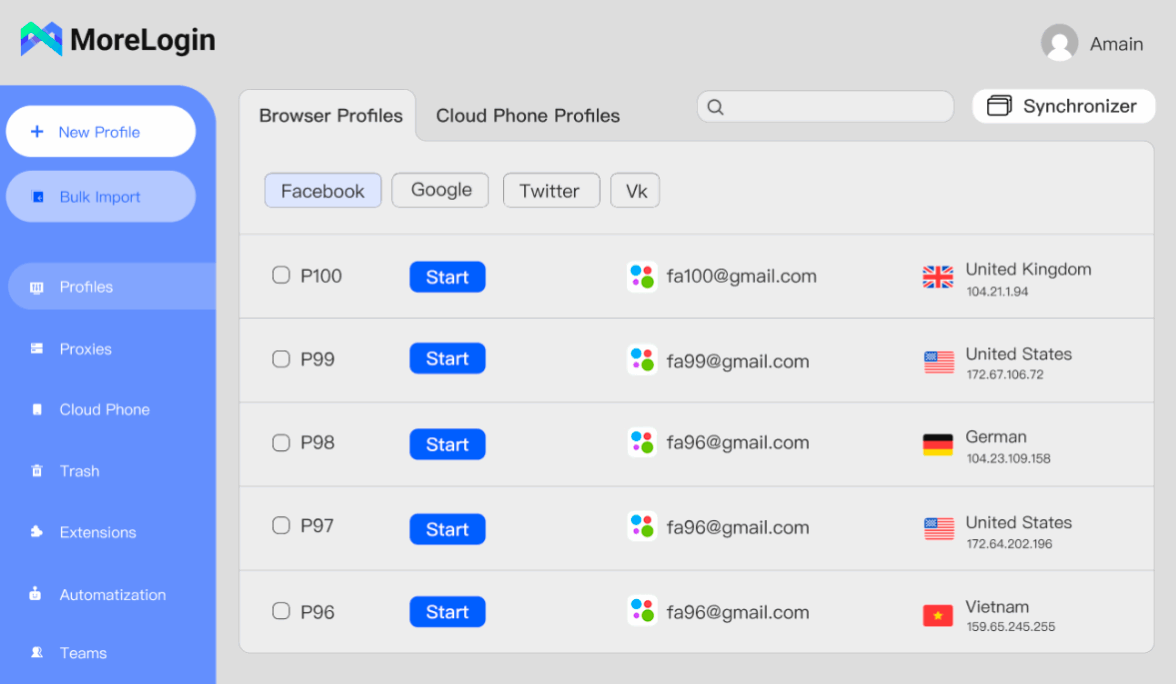This screenshot has width=1176, height=684.
Task: Click the Amain user avatar
Action: pos(1059,43)
